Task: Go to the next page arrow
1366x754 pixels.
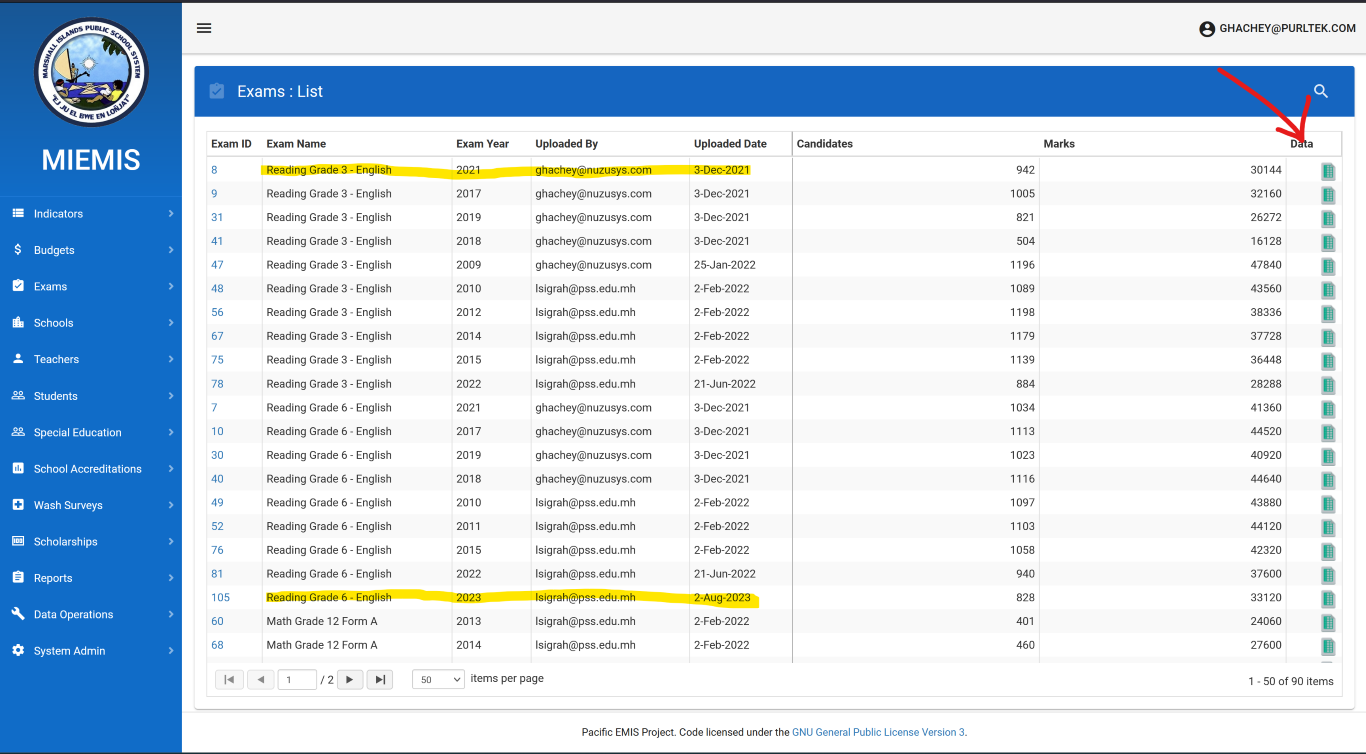Action: [x=349, y=680]
